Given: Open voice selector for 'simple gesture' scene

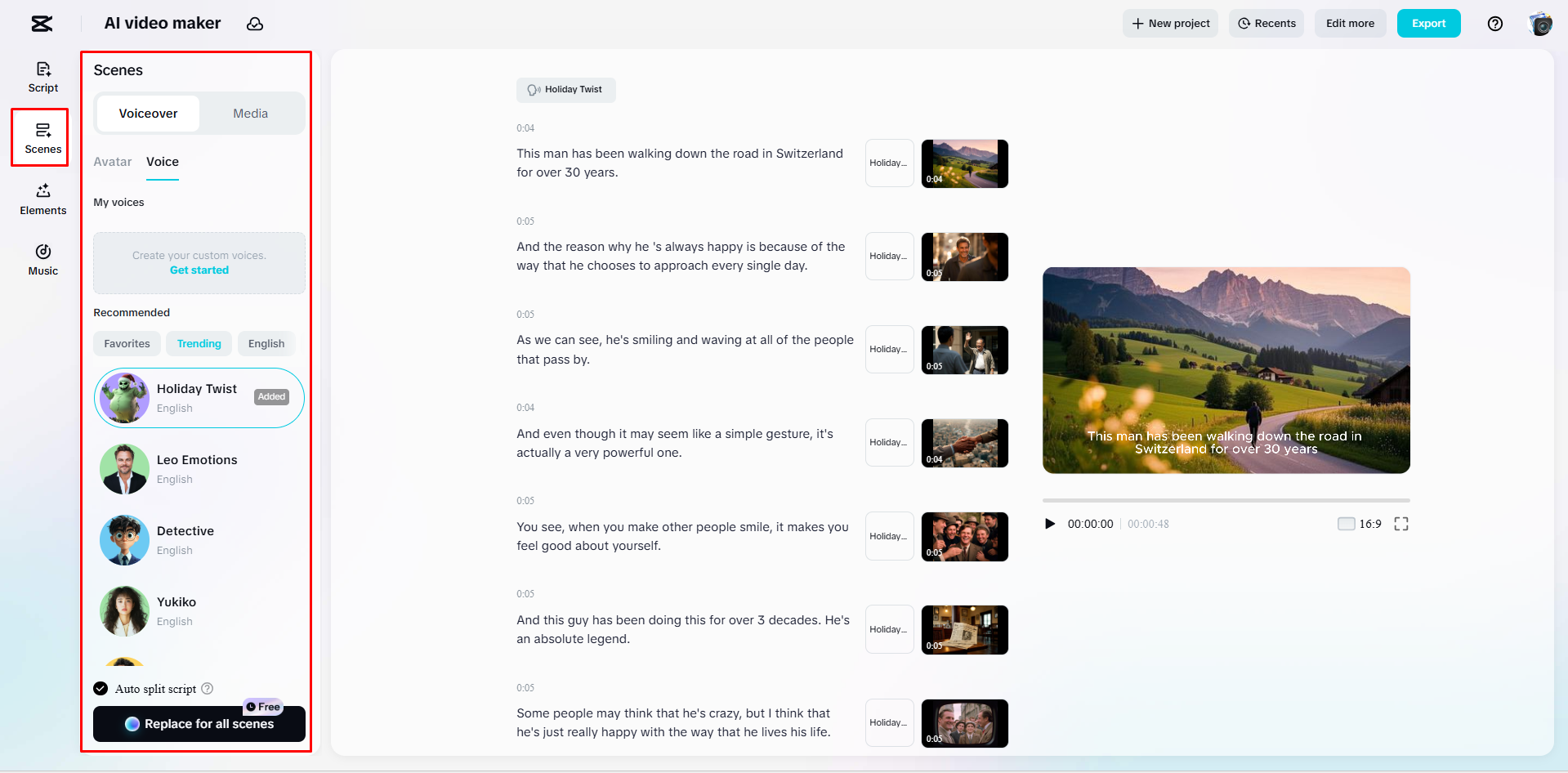Looking at the screenshot, I should tap(889, 443).
